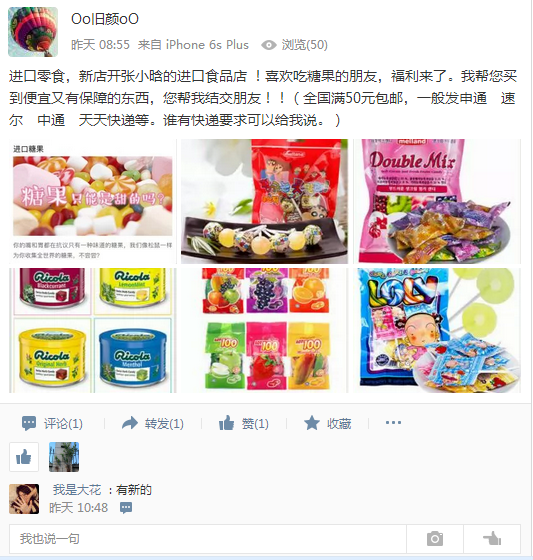Click reply bubble icon next to 昨天 10:48
The width and height of the screenshot is (533, 560).
(x=126, y=508)
